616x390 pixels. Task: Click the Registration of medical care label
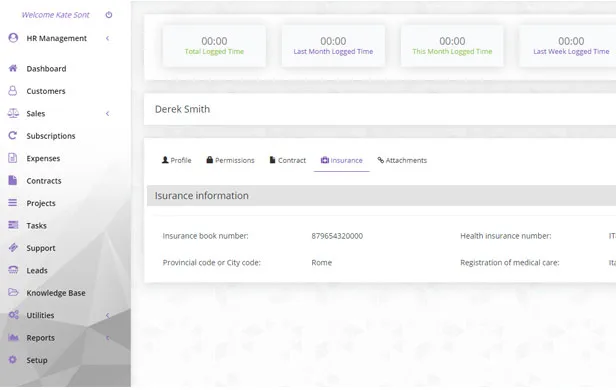[510, 262]
